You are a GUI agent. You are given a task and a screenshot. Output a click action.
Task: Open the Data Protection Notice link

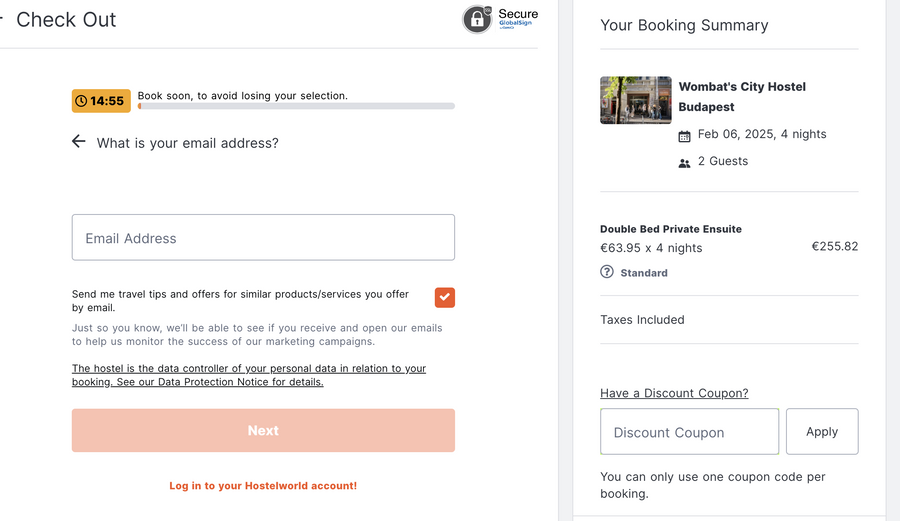pos(248,375)
